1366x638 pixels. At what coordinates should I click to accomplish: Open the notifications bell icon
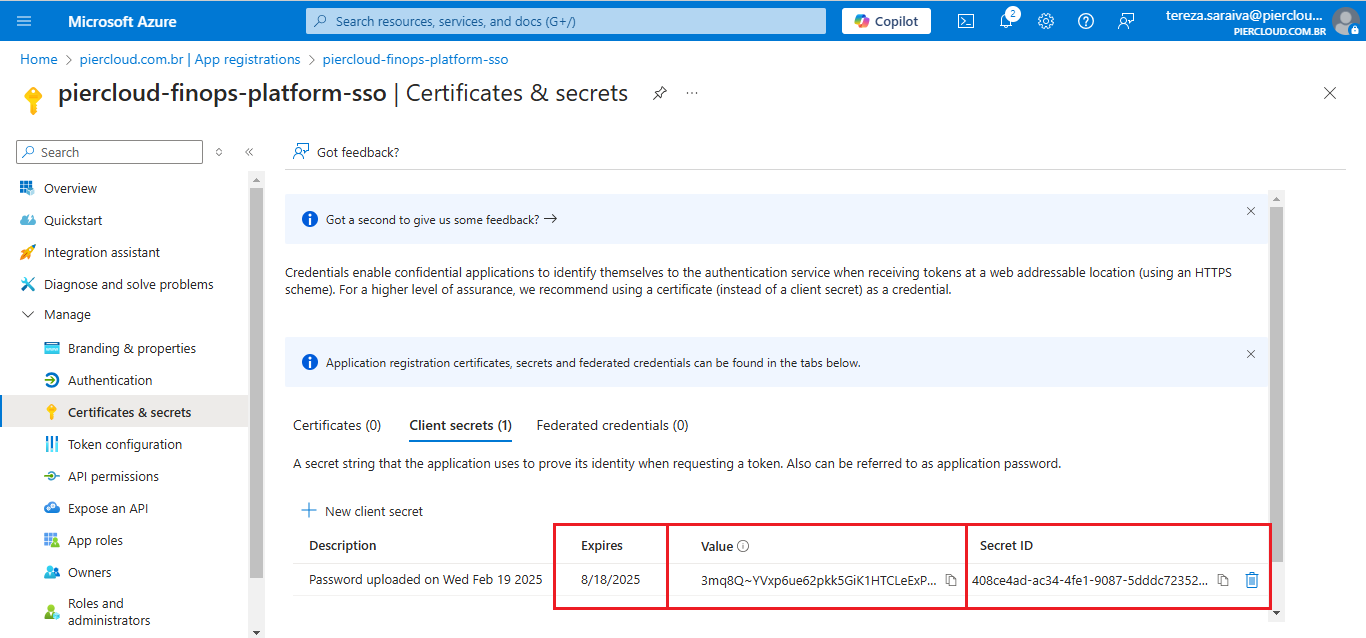pos(1006,21)
